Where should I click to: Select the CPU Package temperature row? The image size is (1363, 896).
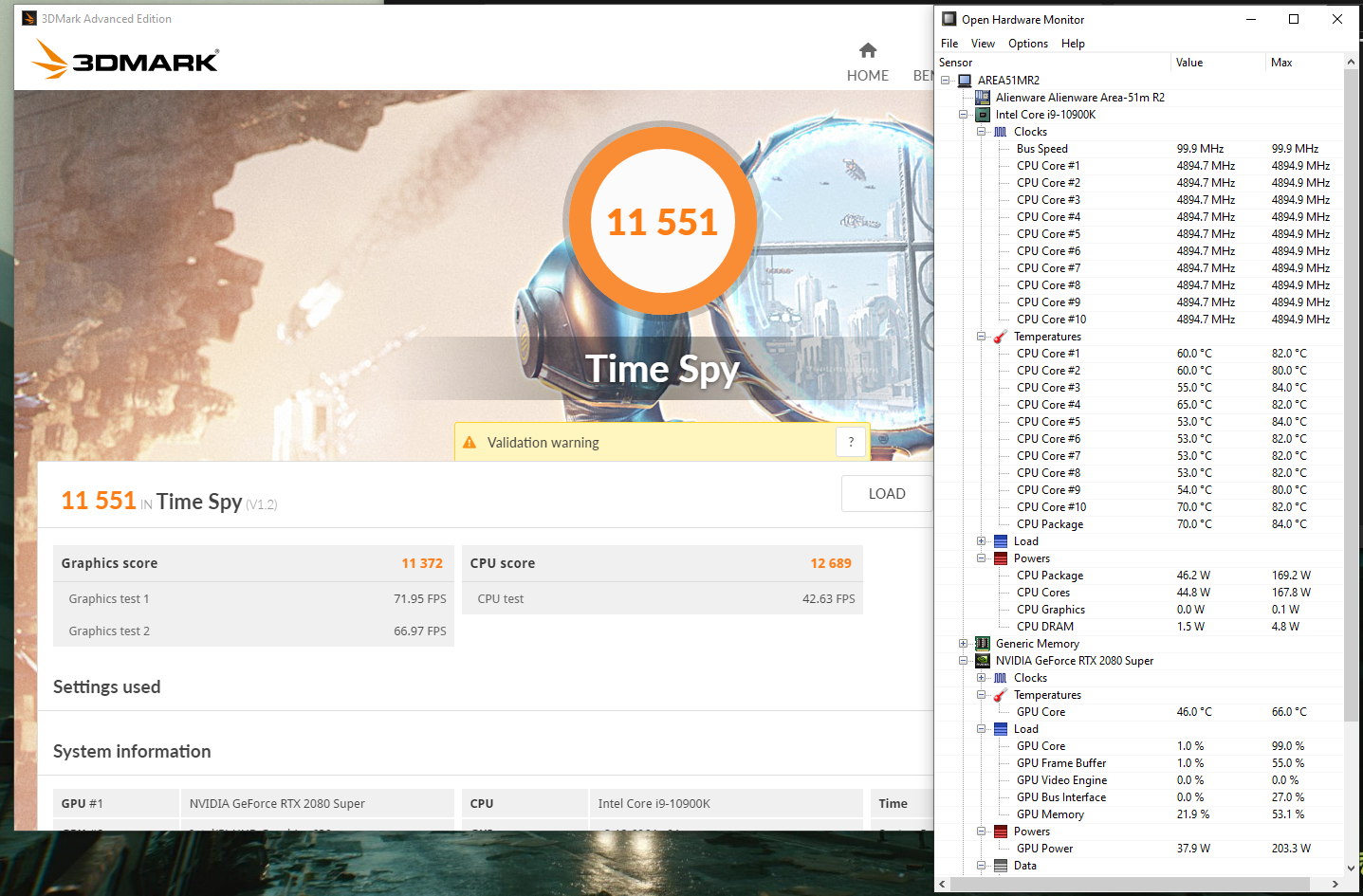(x=1140, y=524)
